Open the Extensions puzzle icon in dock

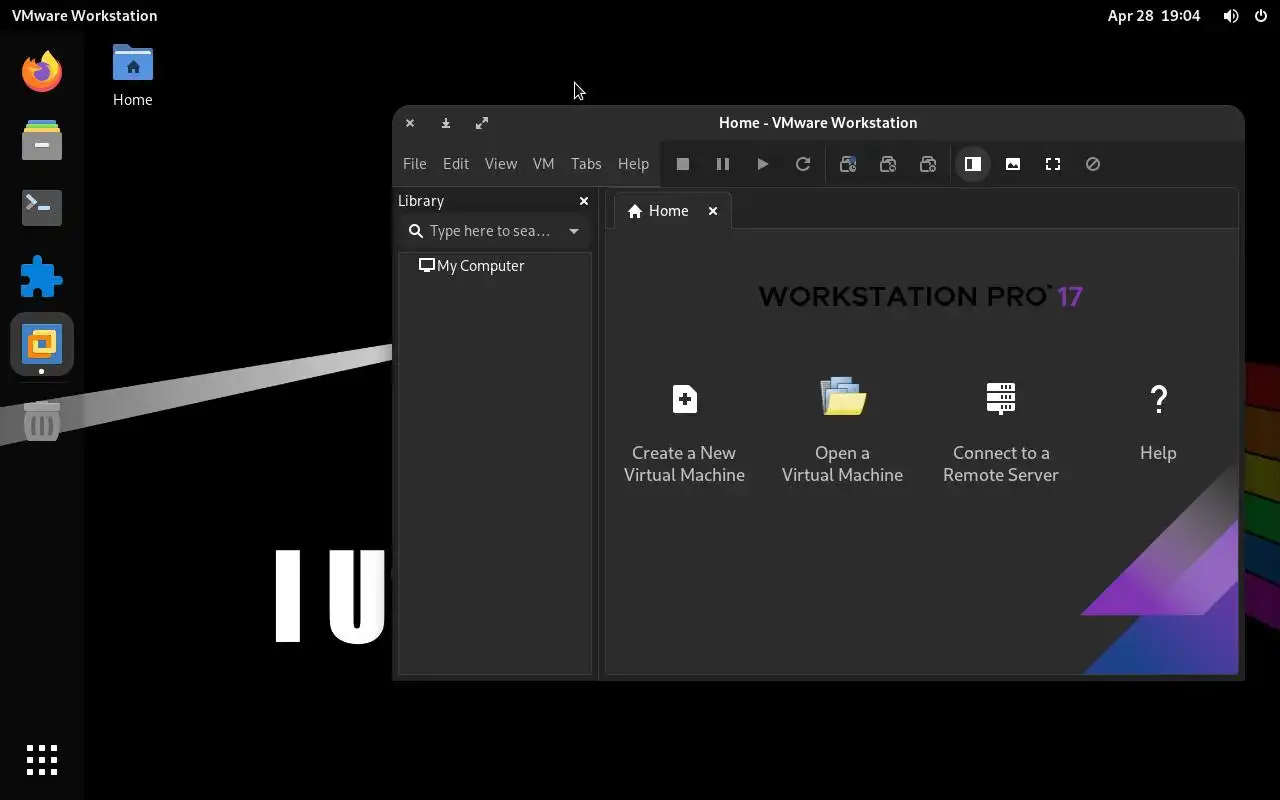(x=42, y=276)
